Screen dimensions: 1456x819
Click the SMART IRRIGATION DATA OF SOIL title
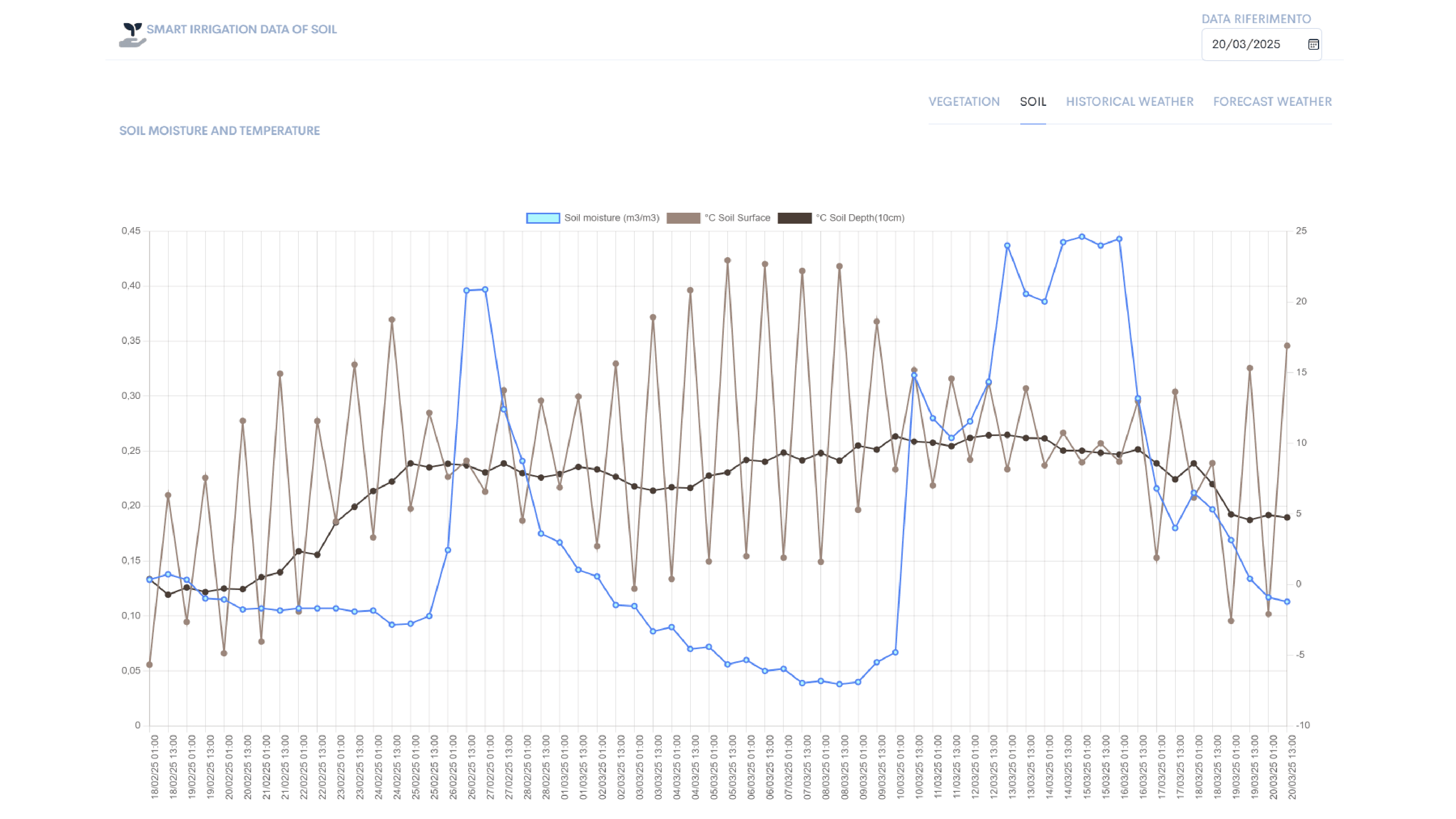tap(242, 30)
